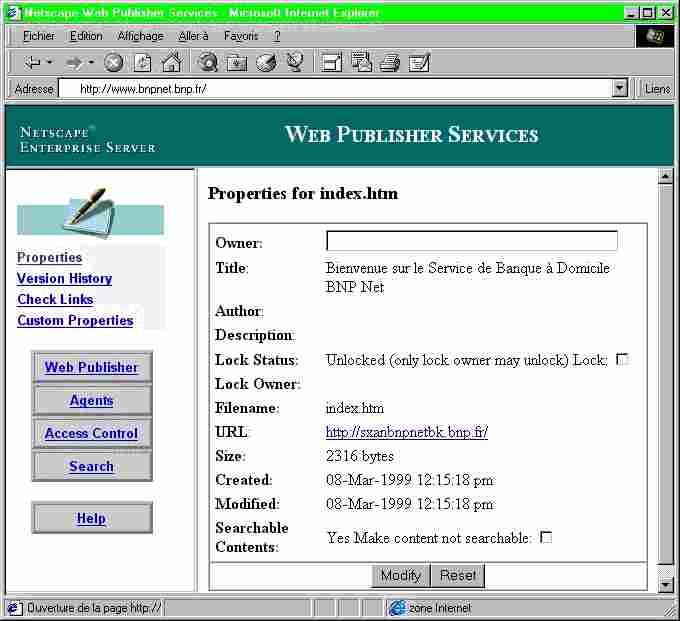Click the Edit page toolbar icon
Image resolution: width=680 pixels, height=621 pixels.
419,63
